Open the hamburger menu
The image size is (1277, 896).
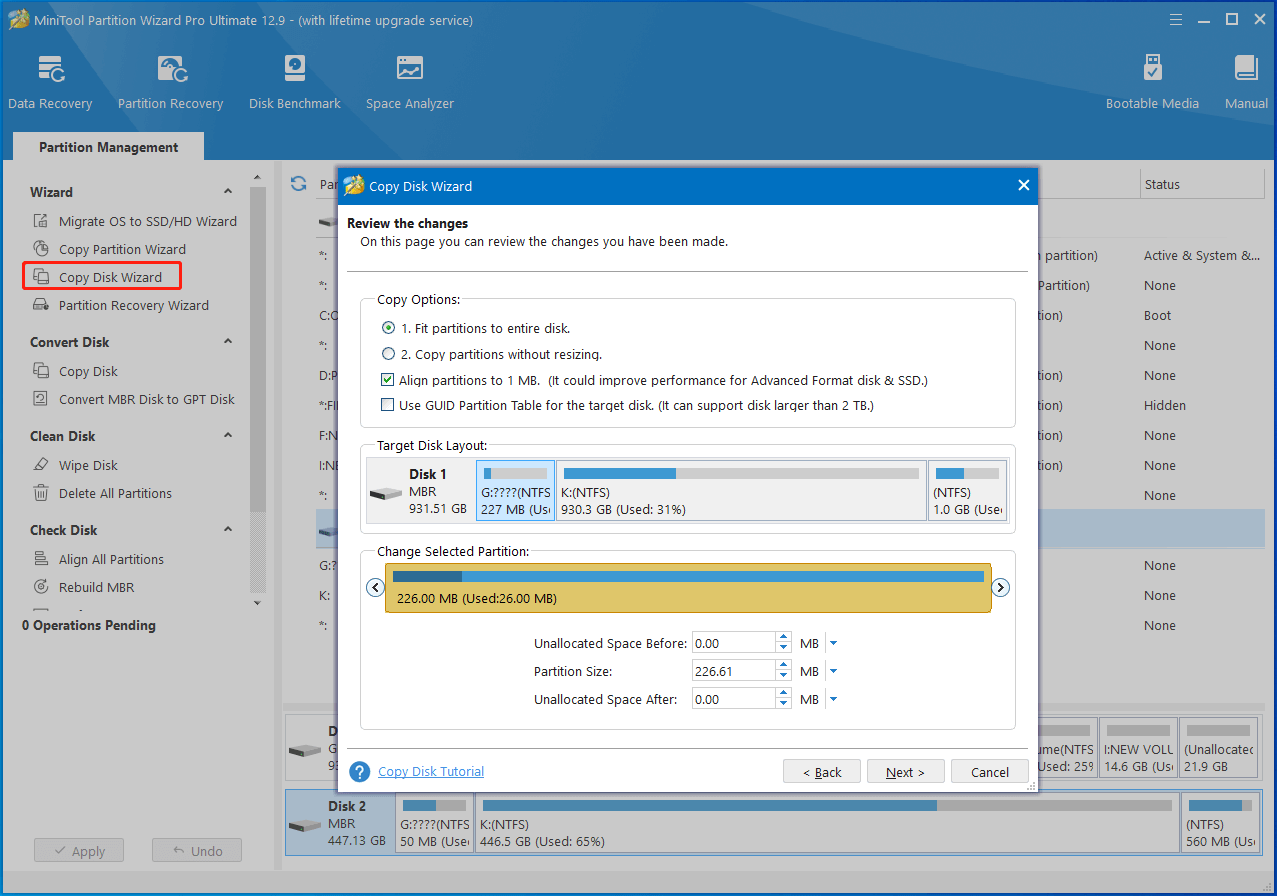coord(1175,18)
